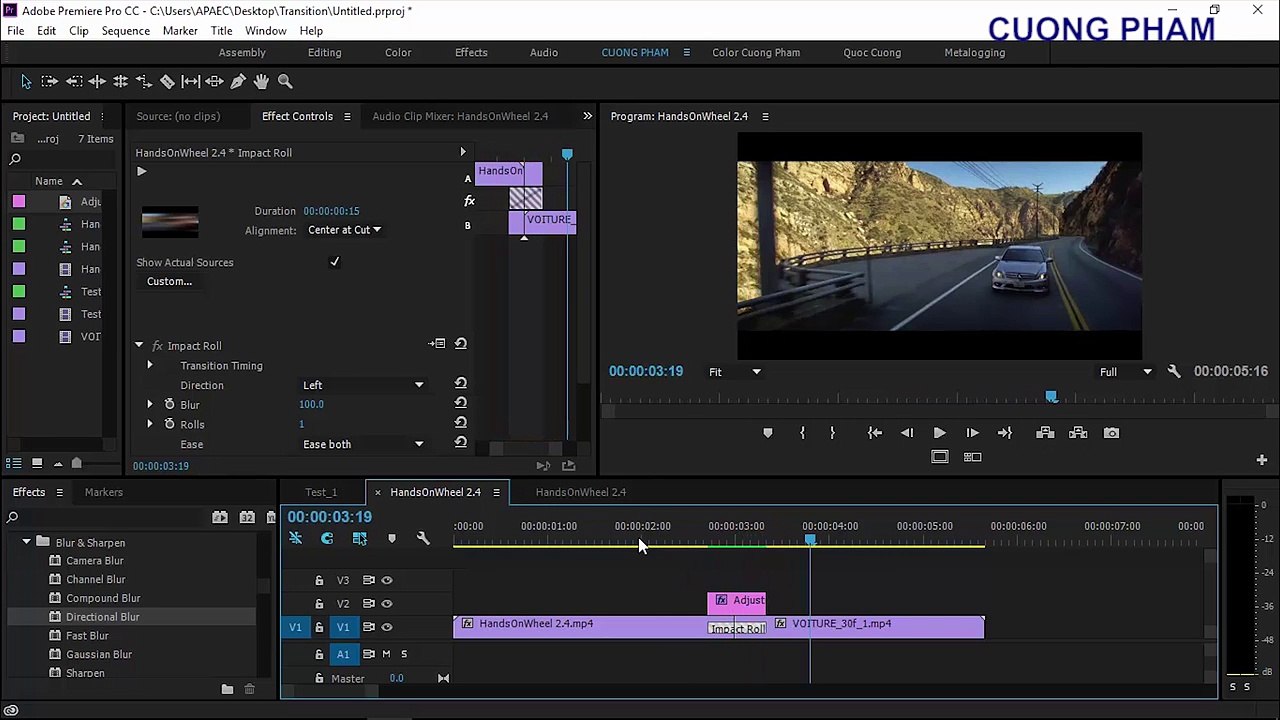Click Go to Out point button
Image resolution: width=1280 pixels, height=720 pixels.
(1005, 433)
